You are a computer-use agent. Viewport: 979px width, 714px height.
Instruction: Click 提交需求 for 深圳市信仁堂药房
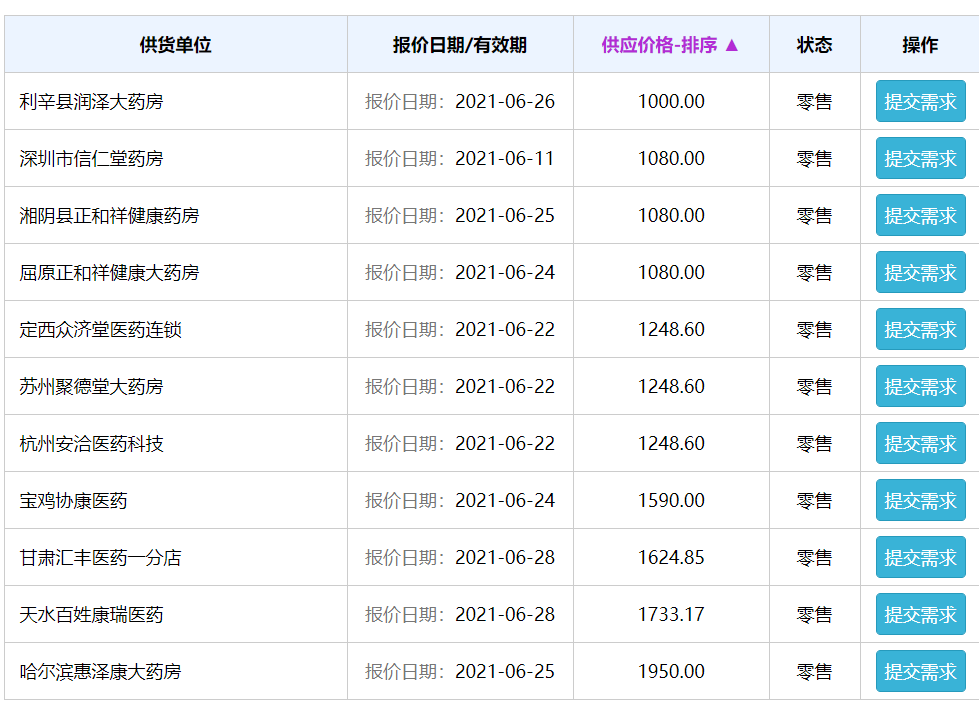[x=920, y=159]
